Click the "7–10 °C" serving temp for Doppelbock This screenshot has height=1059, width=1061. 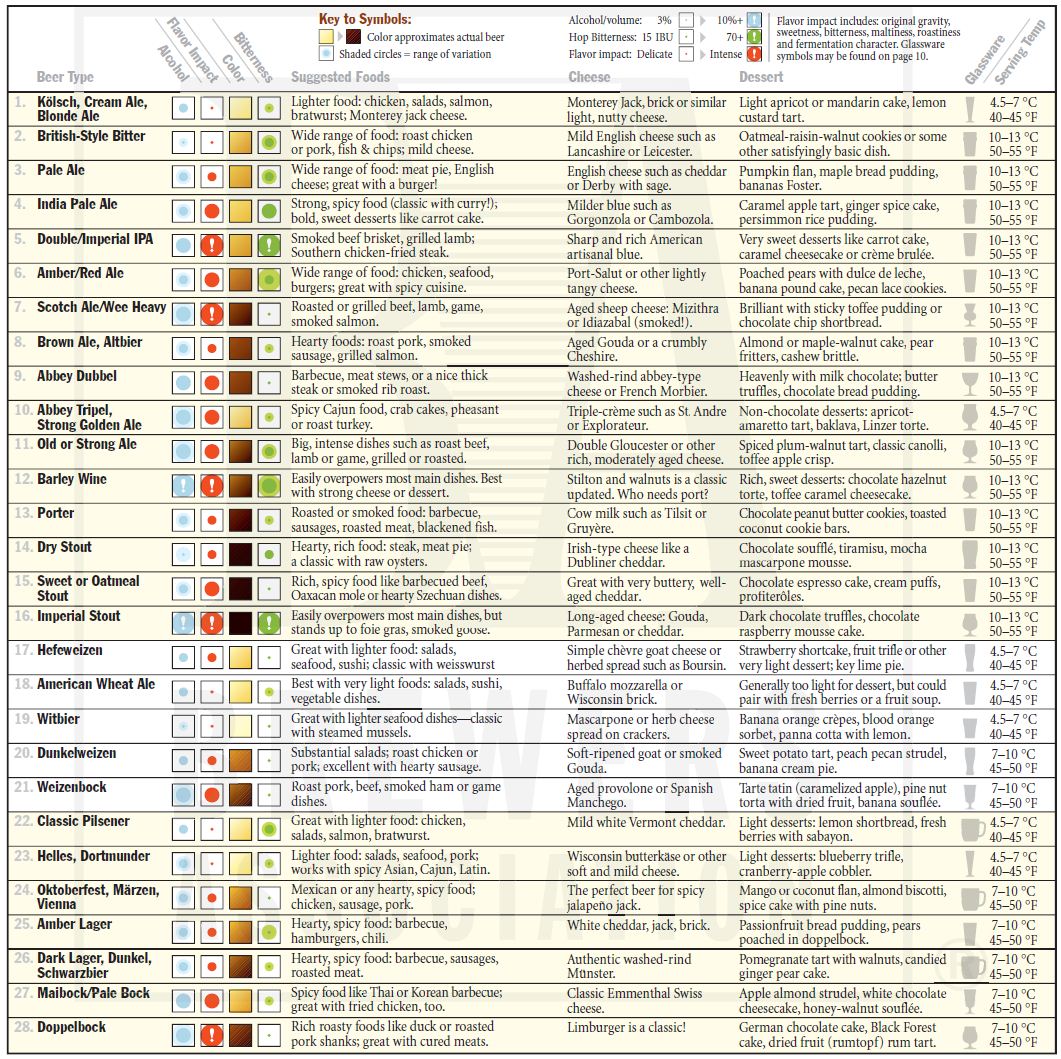coord(1013,1027)
